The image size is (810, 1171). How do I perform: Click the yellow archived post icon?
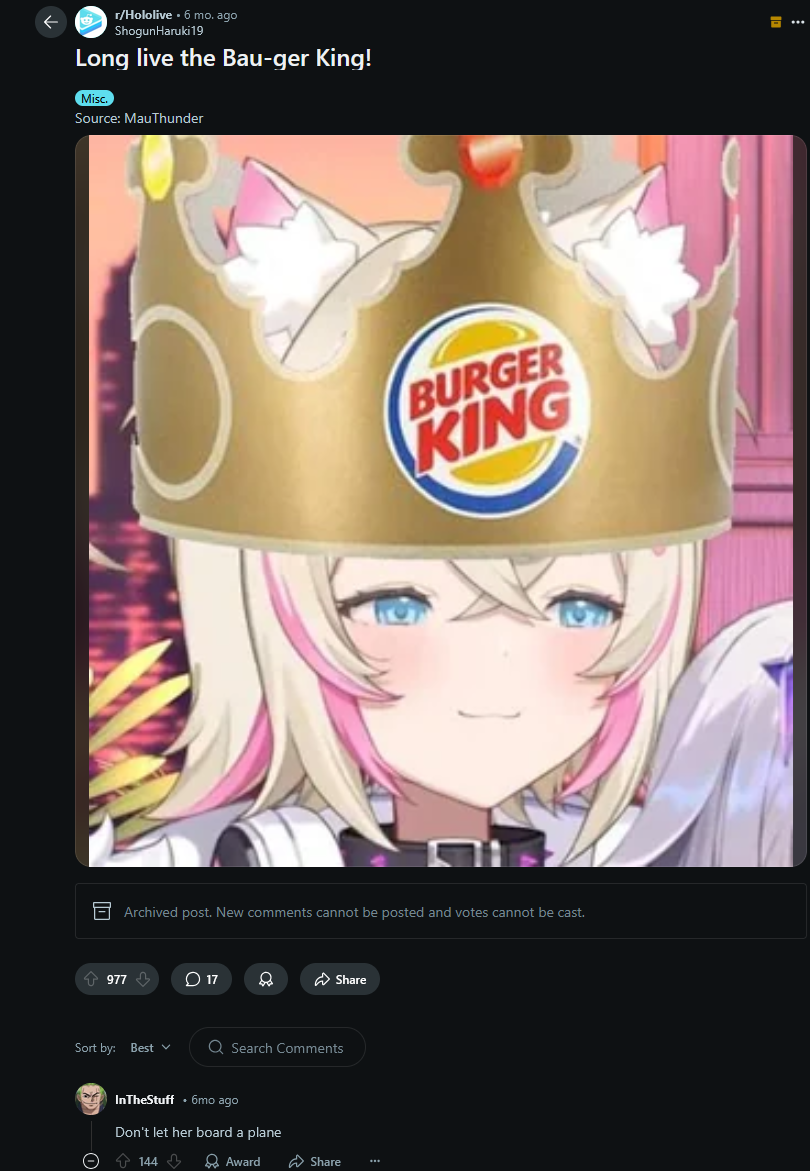tap(776, 22)
